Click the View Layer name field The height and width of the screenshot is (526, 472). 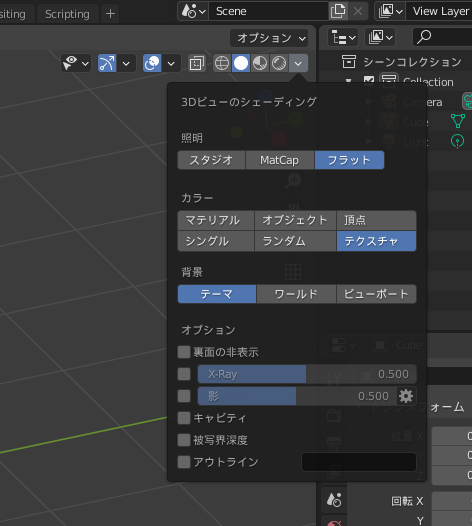[x=439, y=11]
